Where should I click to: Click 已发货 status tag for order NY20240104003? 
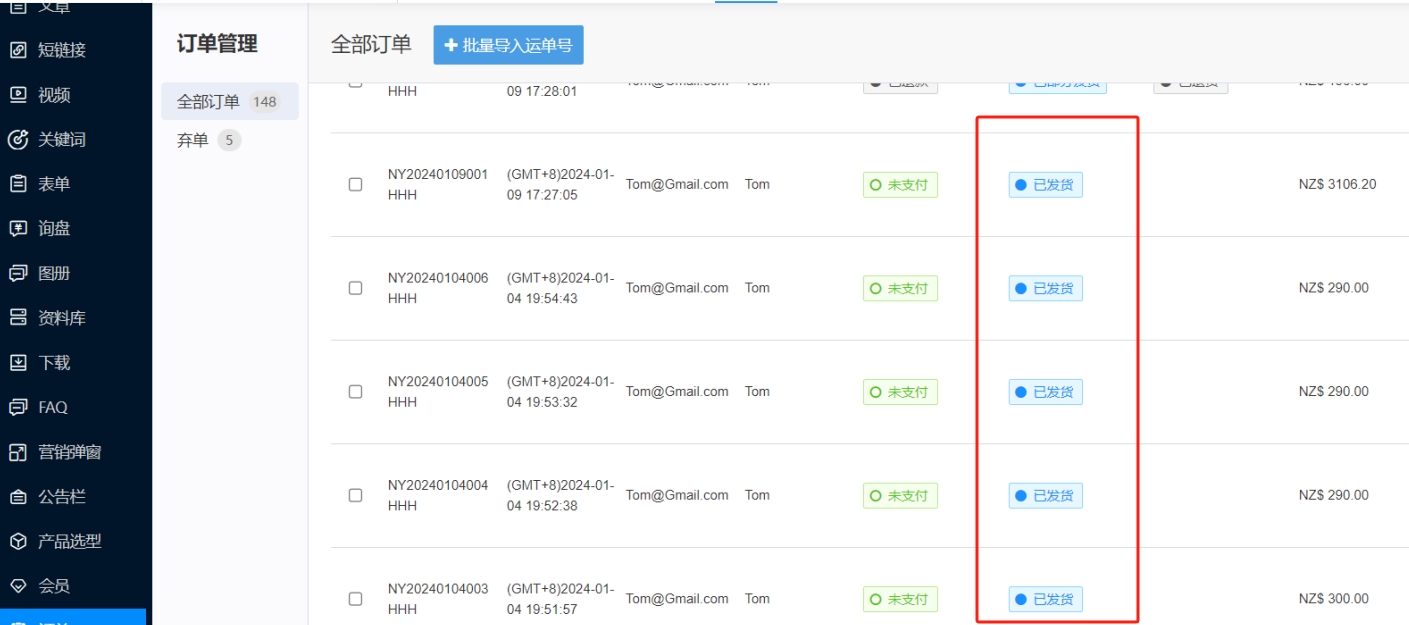(1045, 599)
